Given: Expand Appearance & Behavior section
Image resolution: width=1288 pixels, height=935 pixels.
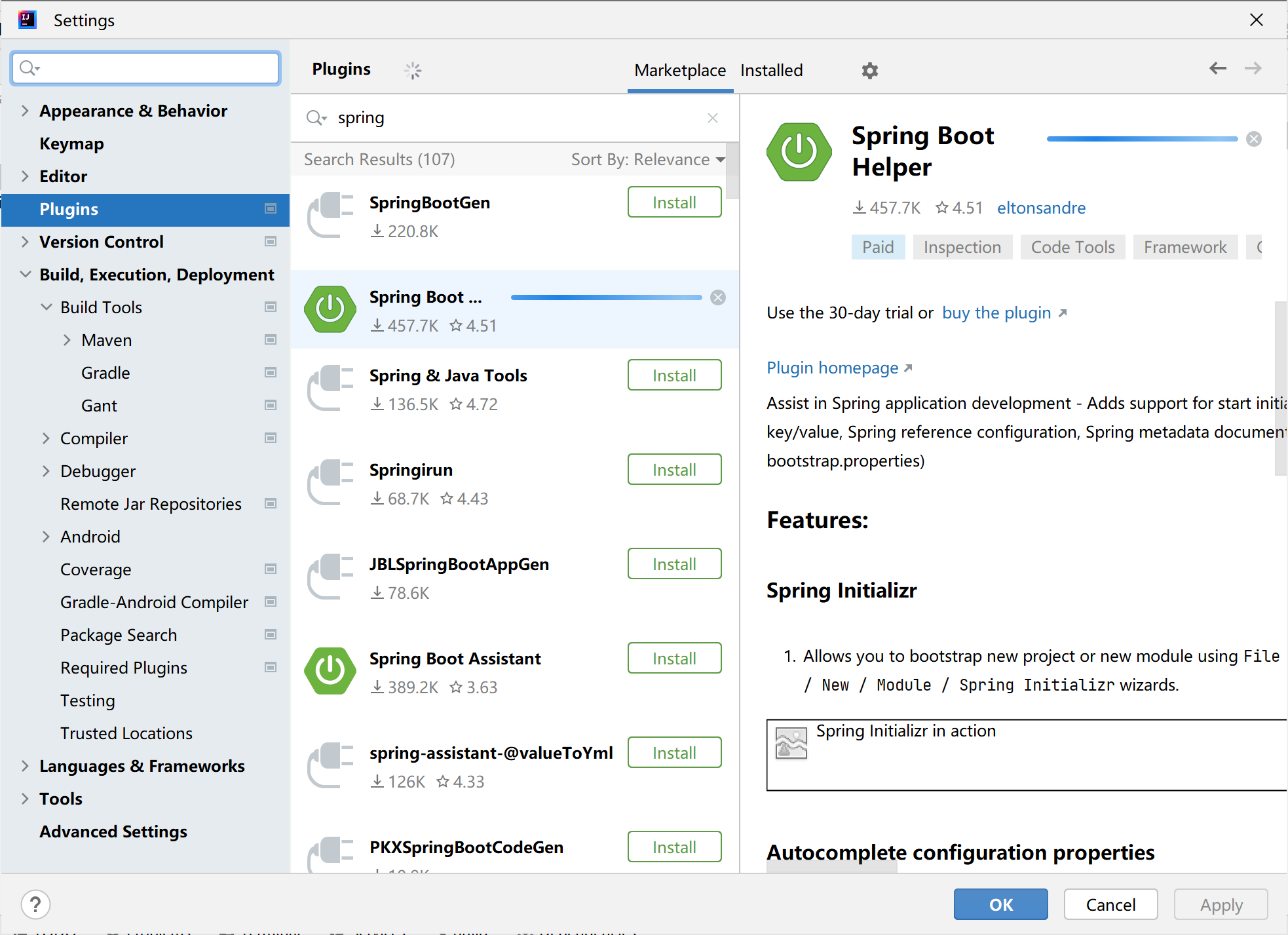Looking at the screenshot, I should [25, 111].
